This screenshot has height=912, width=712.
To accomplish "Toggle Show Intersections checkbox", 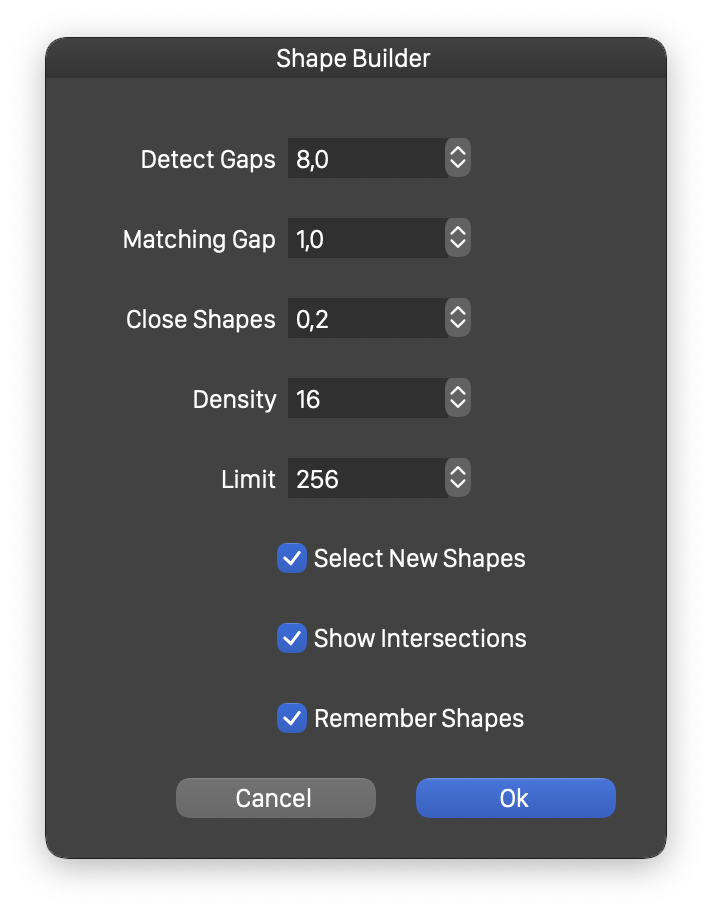I will (291, 638).
